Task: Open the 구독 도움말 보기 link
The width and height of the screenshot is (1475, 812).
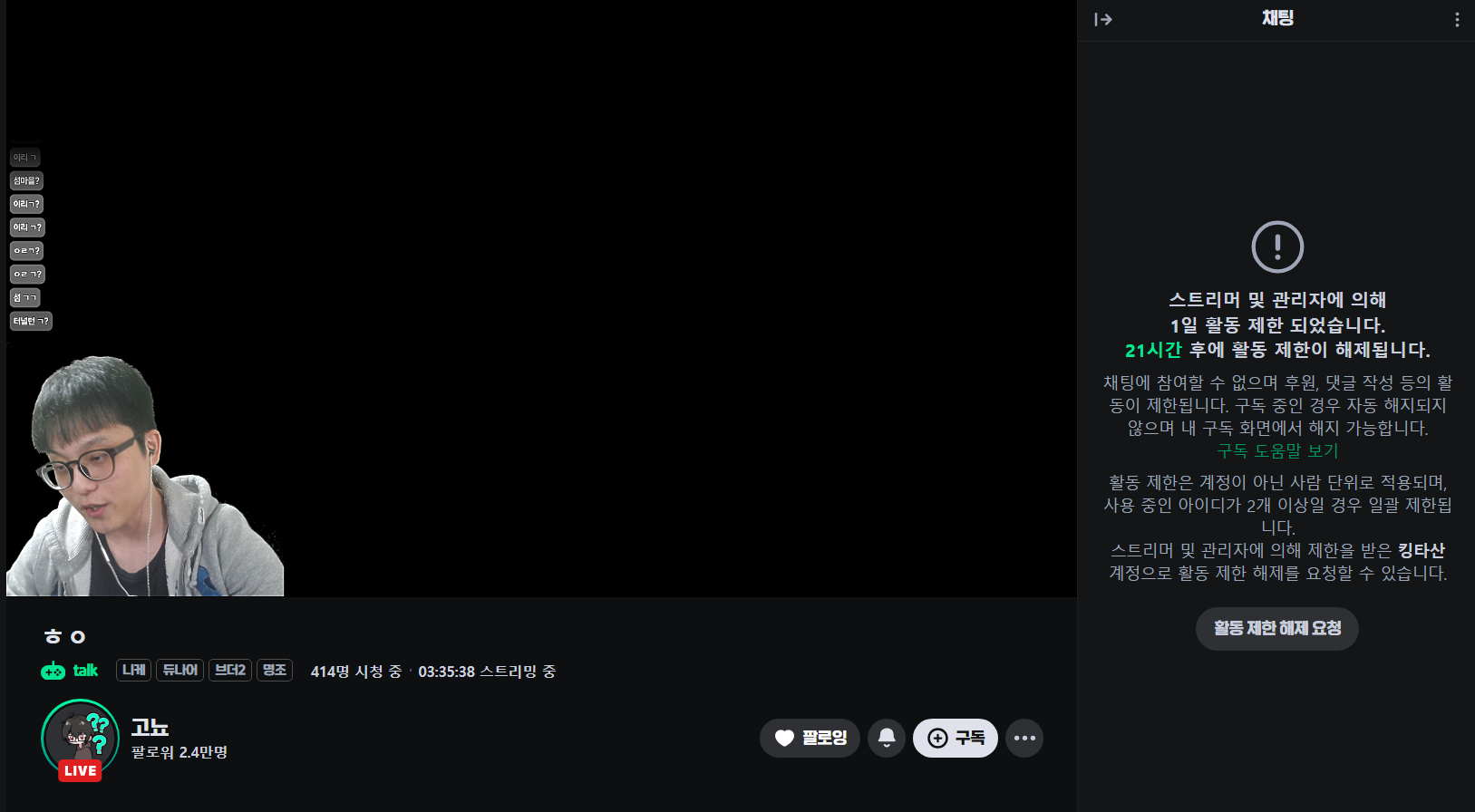Action: 1277,450
